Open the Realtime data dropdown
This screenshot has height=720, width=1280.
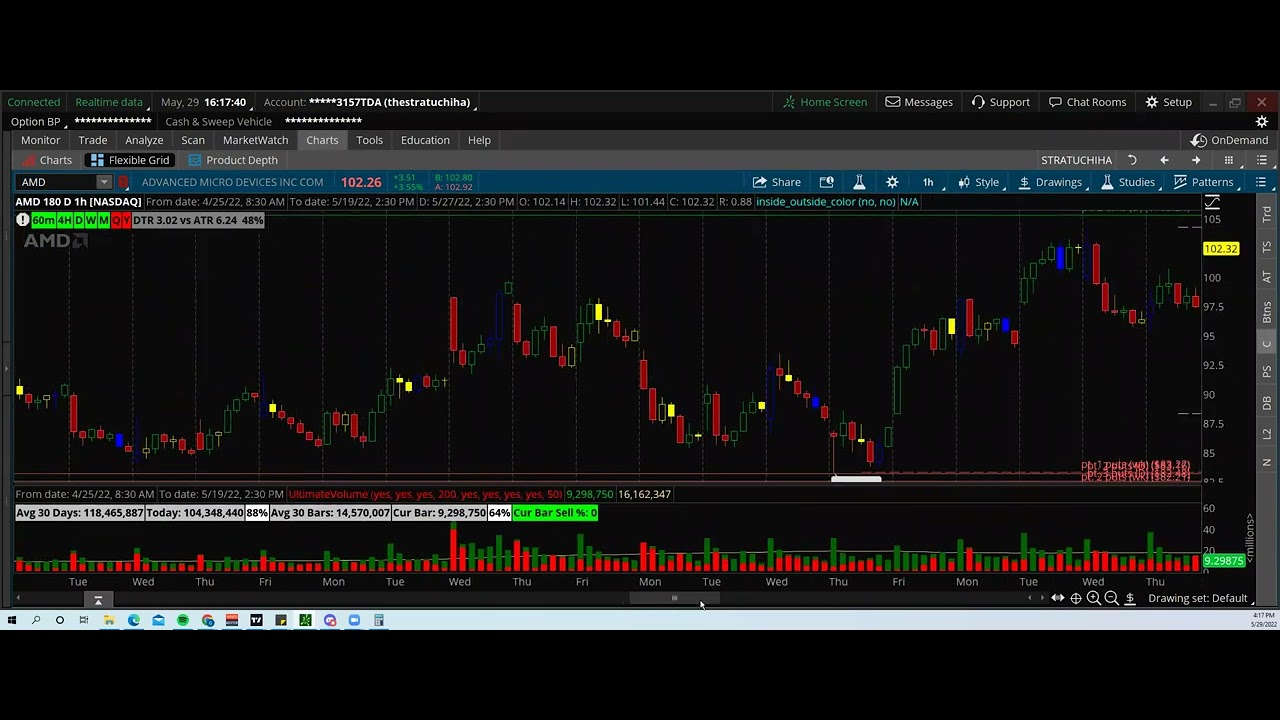112,102
